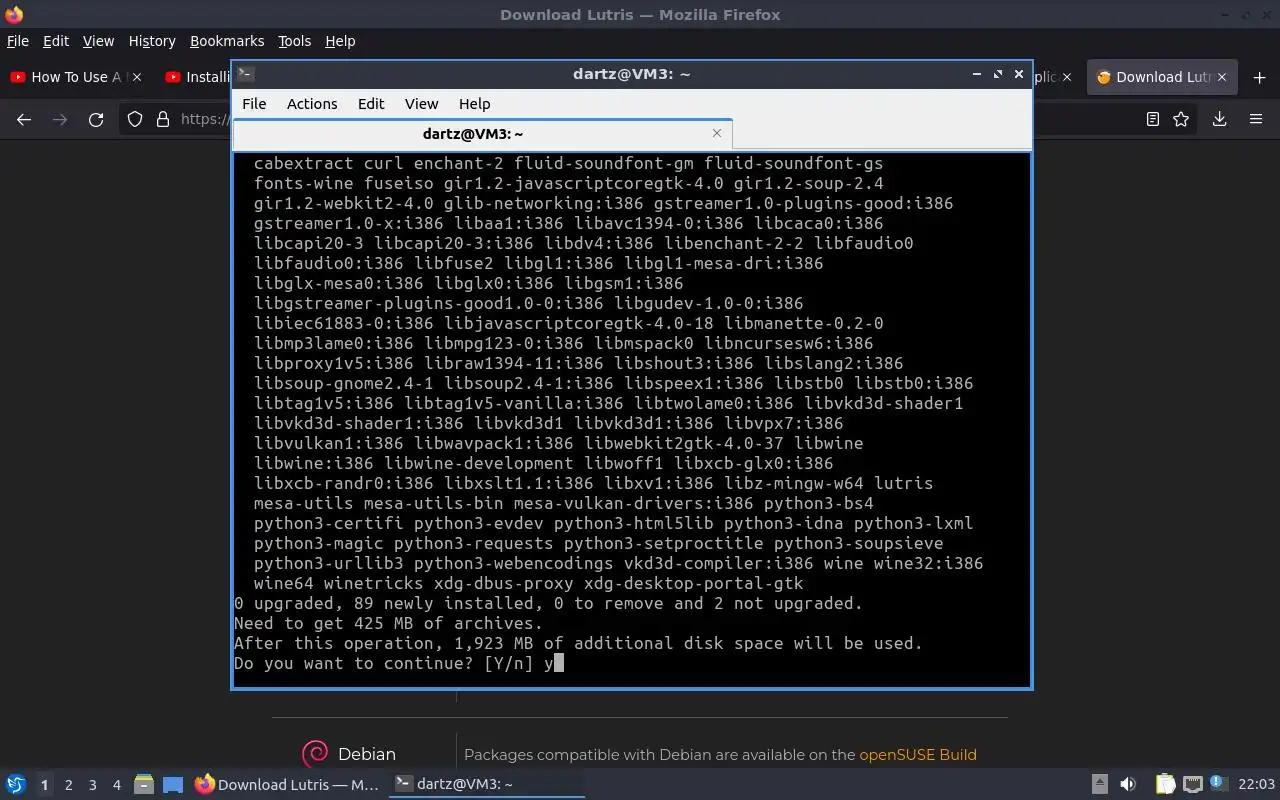Click the update notifier tray icon
1280x800 pixels.
click(x=1217, y=784)
